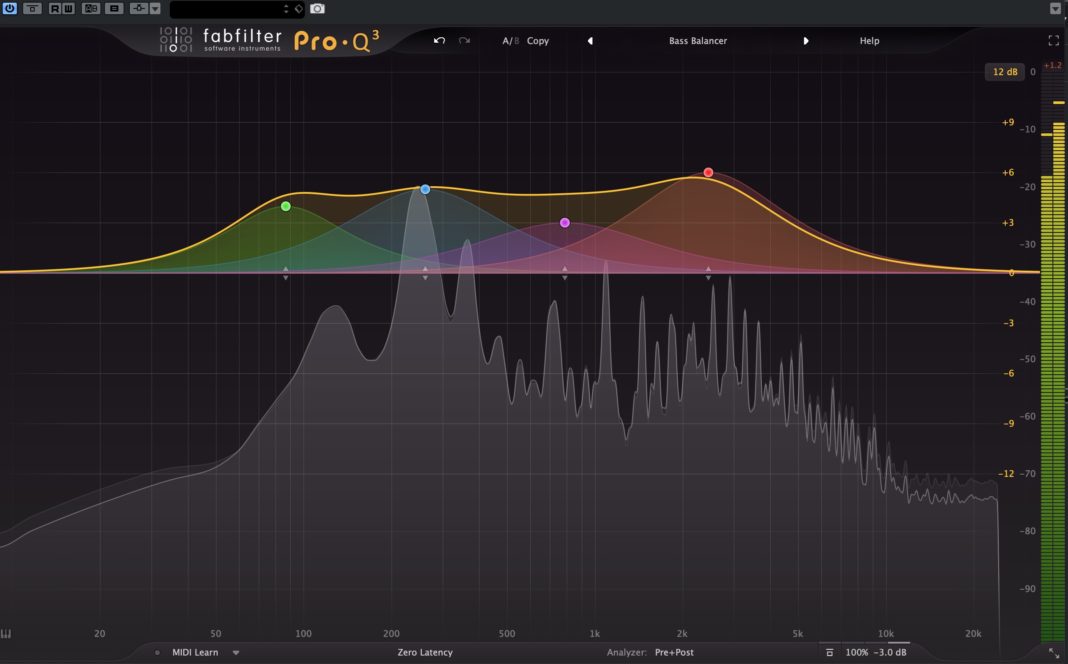Open the Help menu
The image size is (1068, 664).
pyautogui.click(x=869, y=41)
